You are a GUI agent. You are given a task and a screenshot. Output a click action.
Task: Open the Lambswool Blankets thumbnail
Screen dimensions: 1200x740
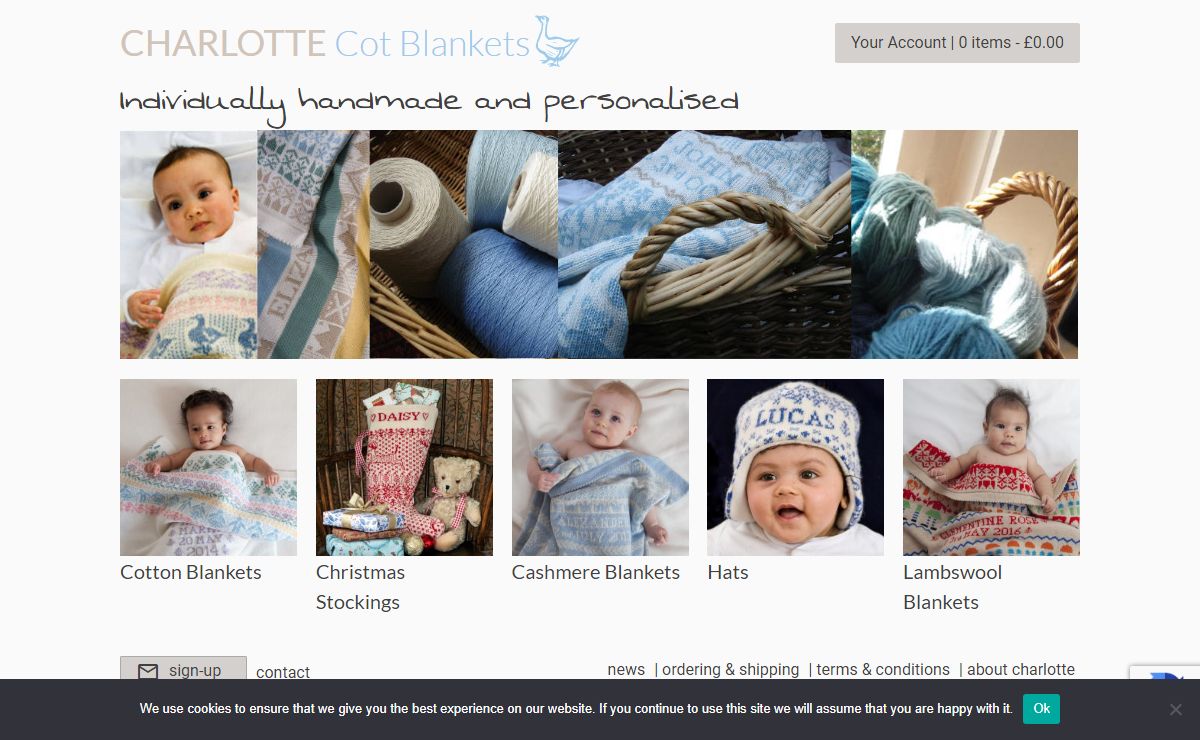tap(991, 467)
